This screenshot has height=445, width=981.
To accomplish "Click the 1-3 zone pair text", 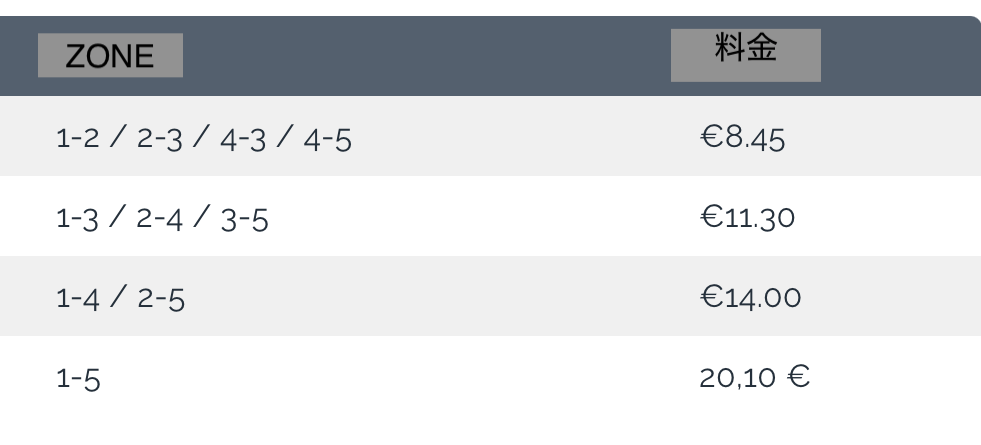I will [x=78, y=220].
